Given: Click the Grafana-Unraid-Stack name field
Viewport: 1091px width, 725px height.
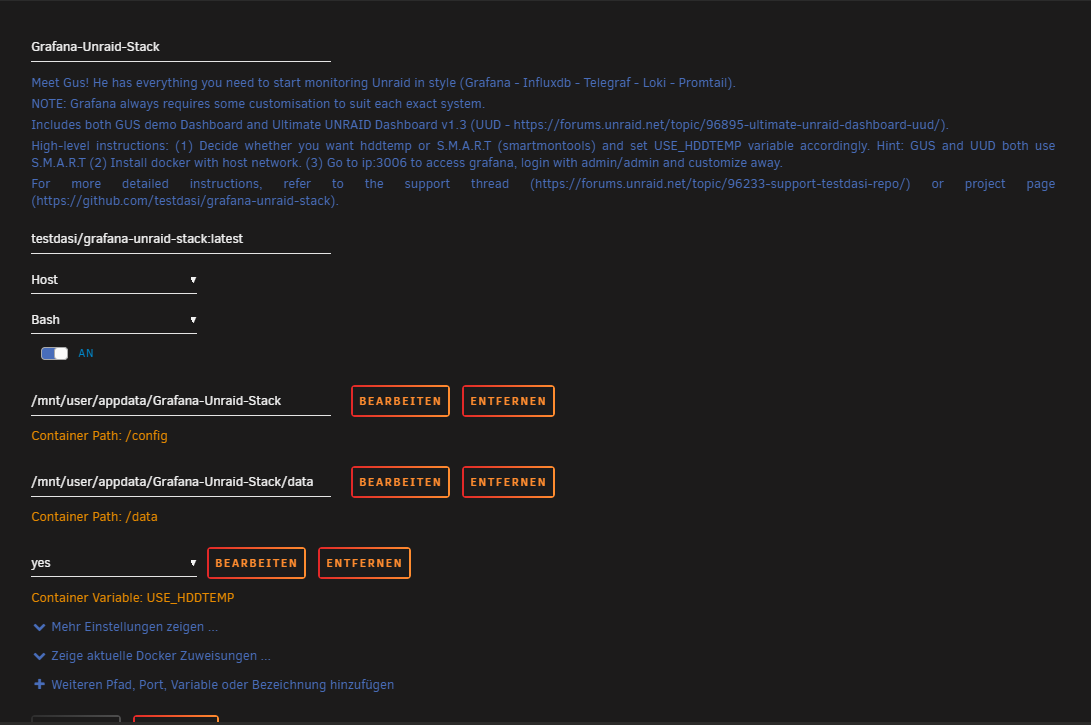Looking at the screenshot, I should coord(181,47).
